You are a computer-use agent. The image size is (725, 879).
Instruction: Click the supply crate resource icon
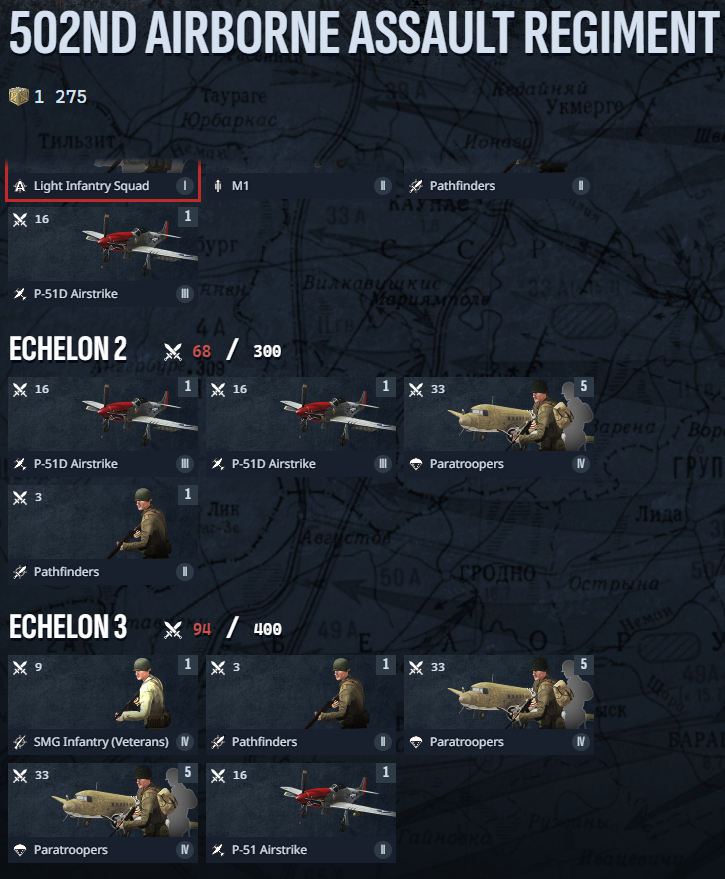click(x=19, y=96)
